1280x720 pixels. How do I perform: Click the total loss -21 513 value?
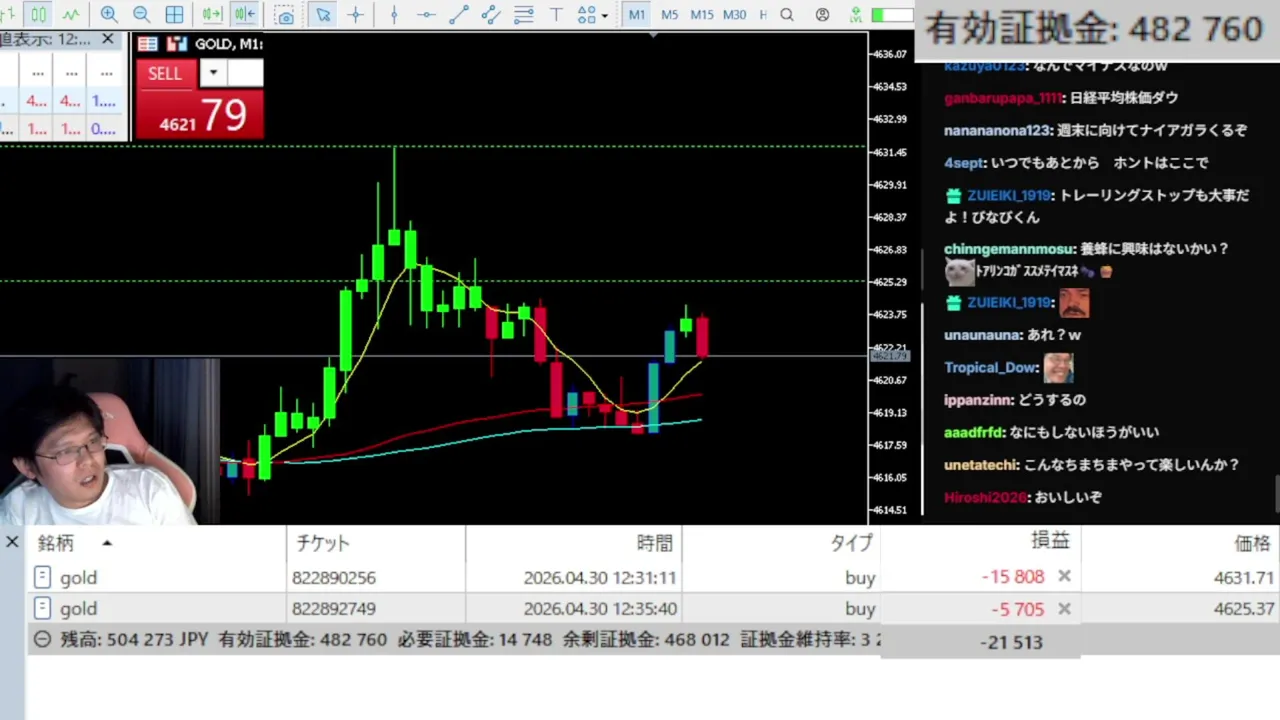1012,642
